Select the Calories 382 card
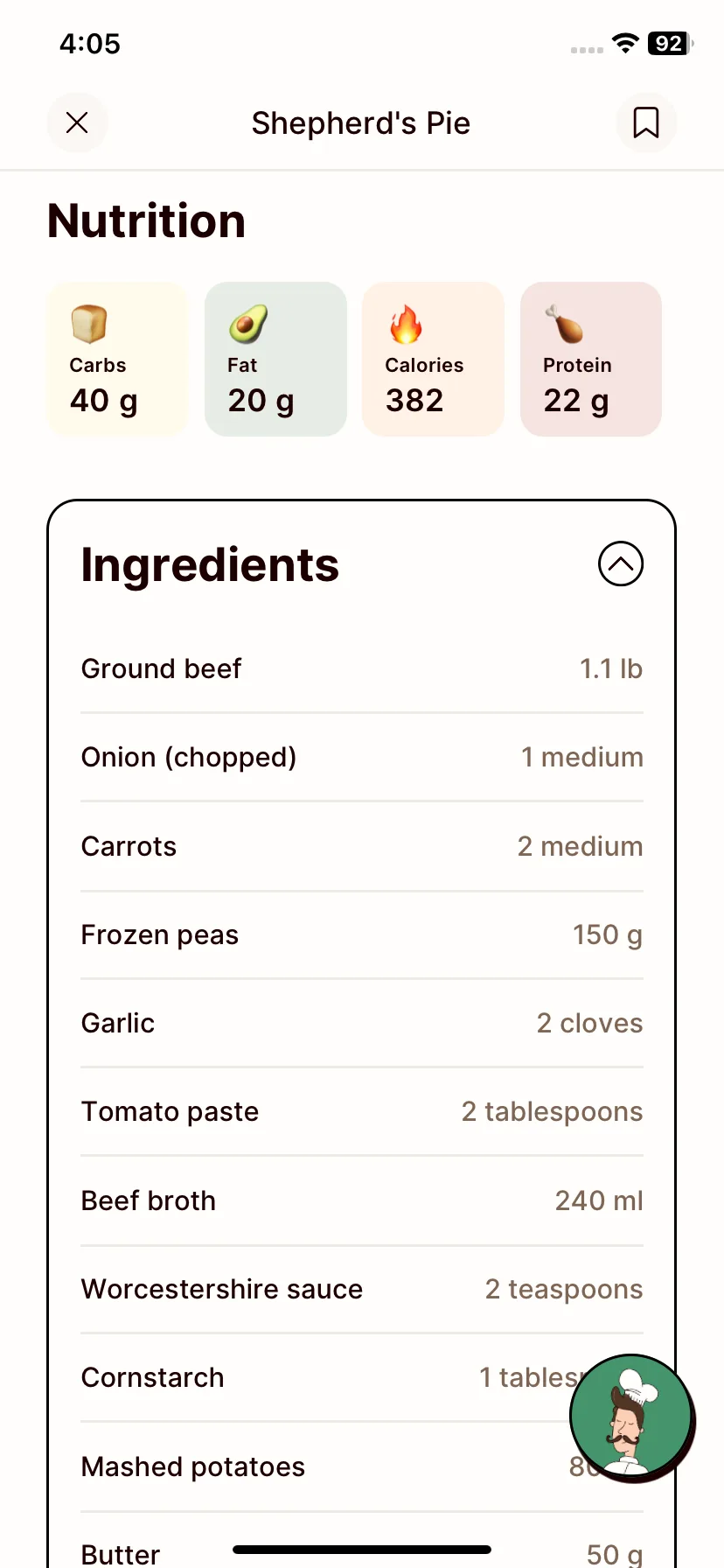 coord(433,359)
